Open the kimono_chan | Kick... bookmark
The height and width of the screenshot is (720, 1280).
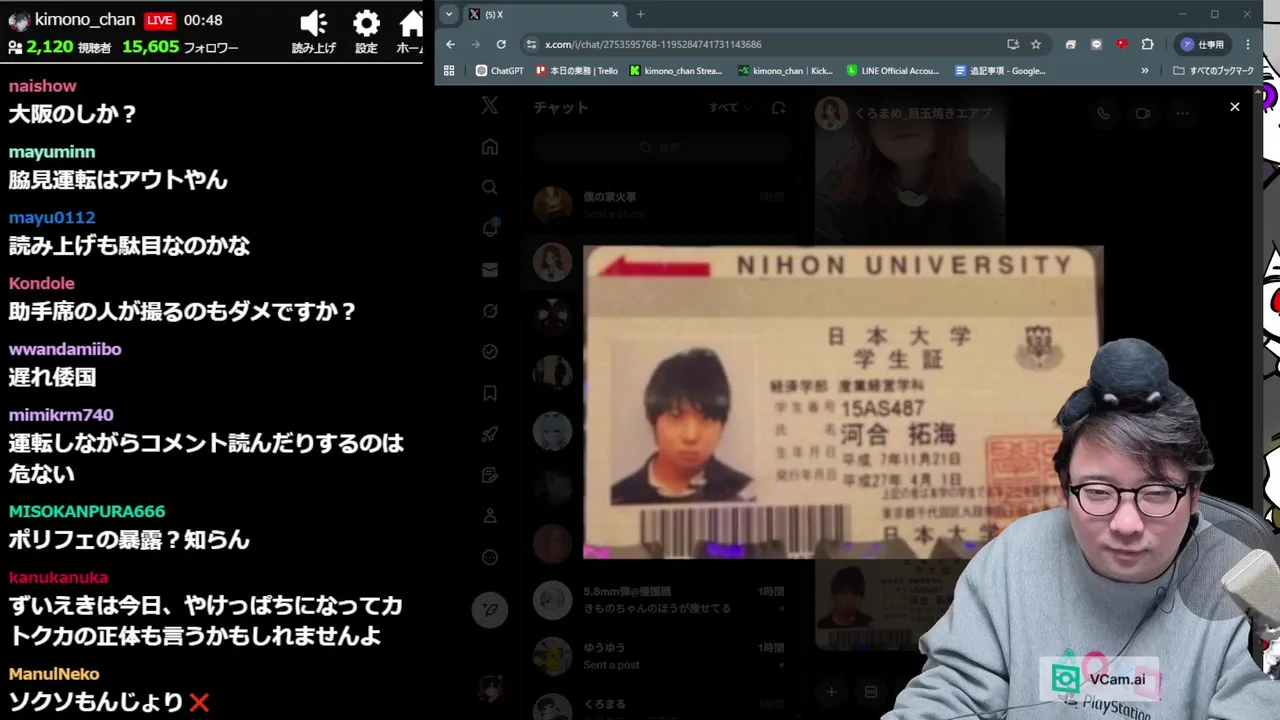point(785,71)
